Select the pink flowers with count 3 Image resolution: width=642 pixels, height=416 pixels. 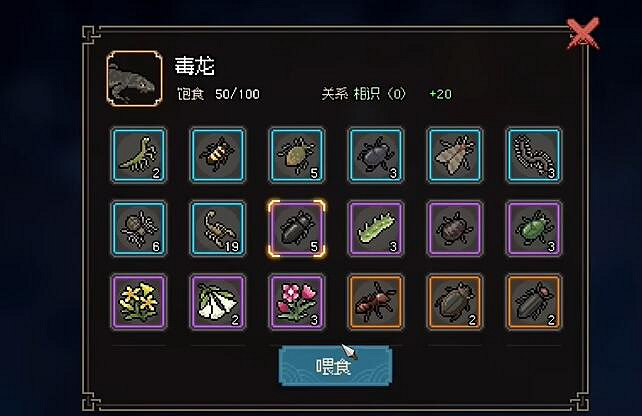(297, 302)
